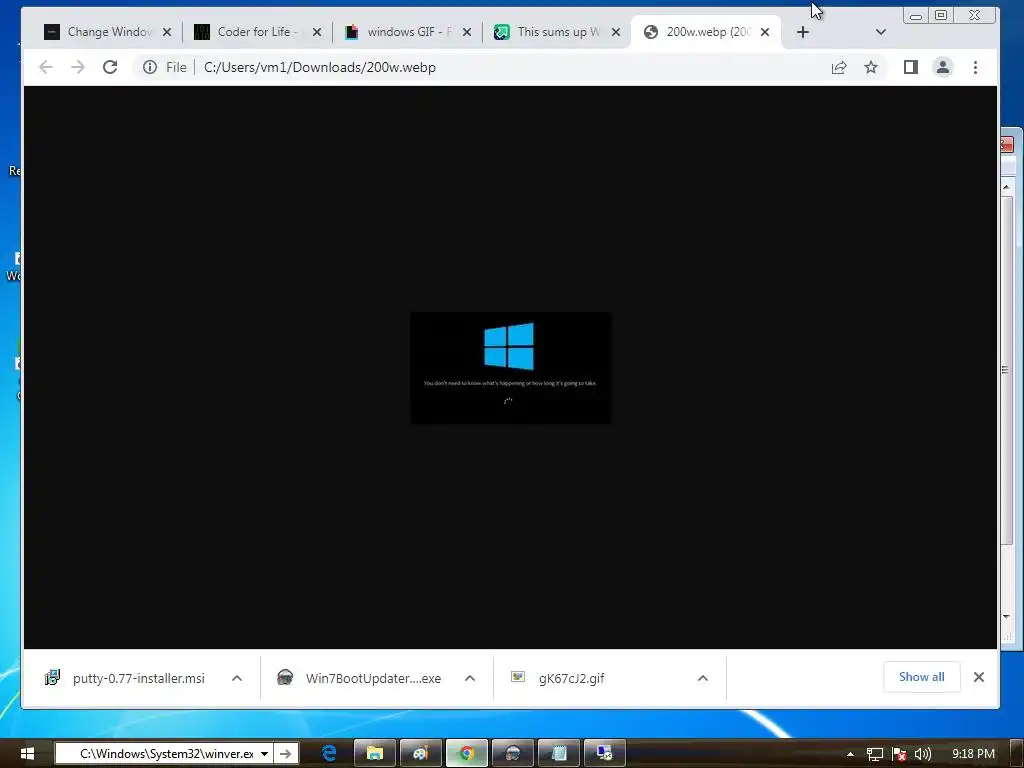
Task: Open the remote desktop taskbar icon
Action: click(604, 754)
